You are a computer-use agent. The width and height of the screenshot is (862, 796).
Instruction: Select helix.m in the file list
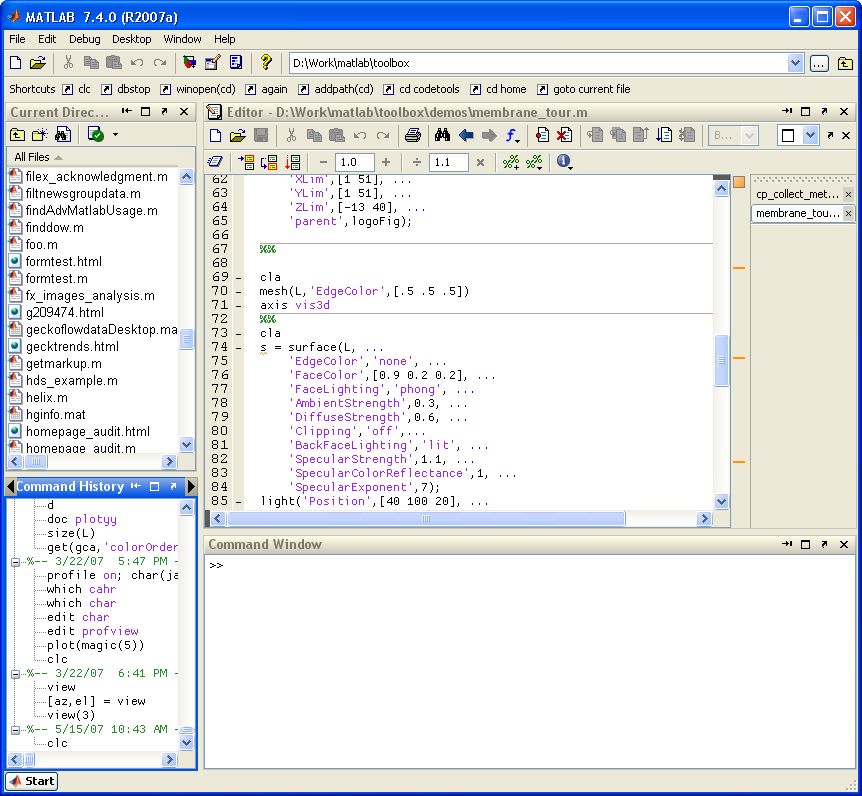pyautogui.click(x=46, y=397)
